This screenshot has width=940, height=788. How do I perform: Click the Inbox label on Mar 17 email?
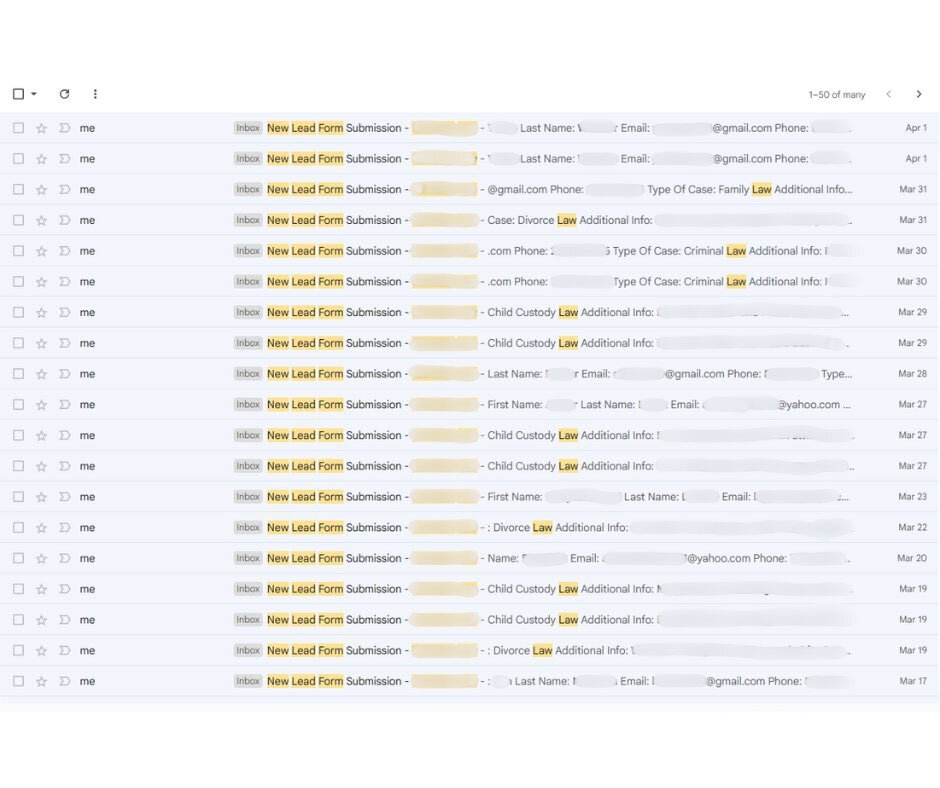coord(248,681)
